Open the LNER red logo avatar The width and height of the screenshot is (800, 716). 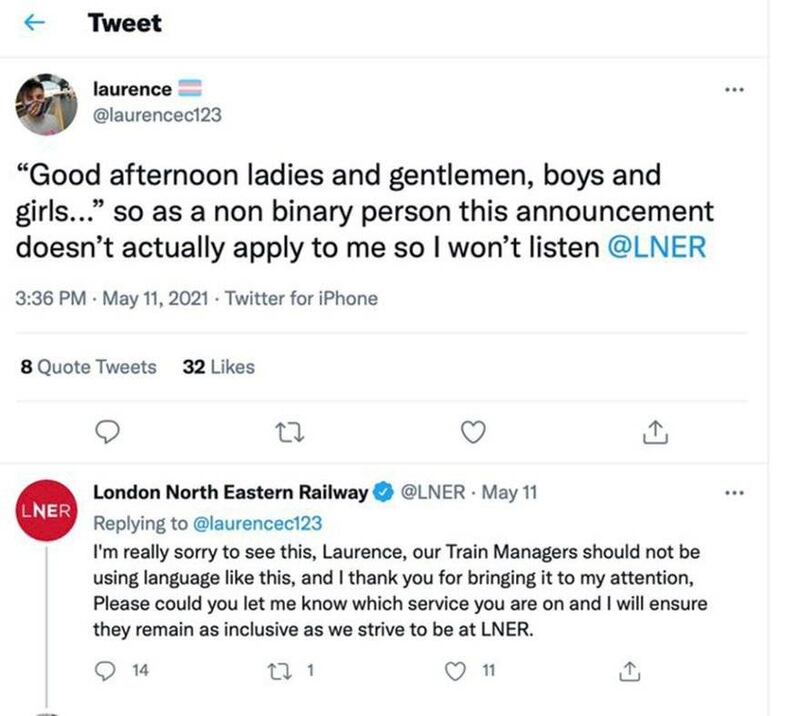click(x=45, y=510)
